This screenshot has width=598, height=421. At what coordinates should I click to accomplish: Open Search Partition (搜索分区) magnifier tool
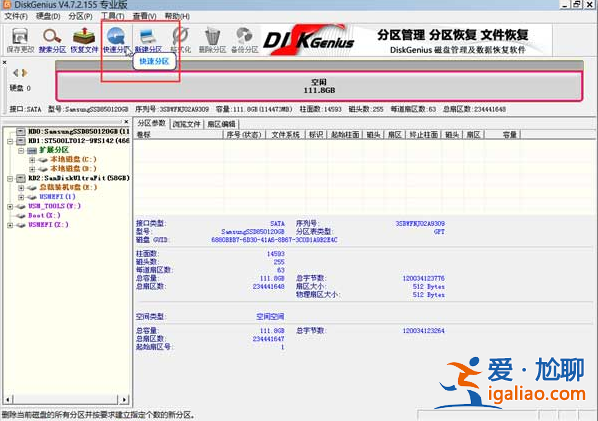pyautogui.click(x=52, y=40)
